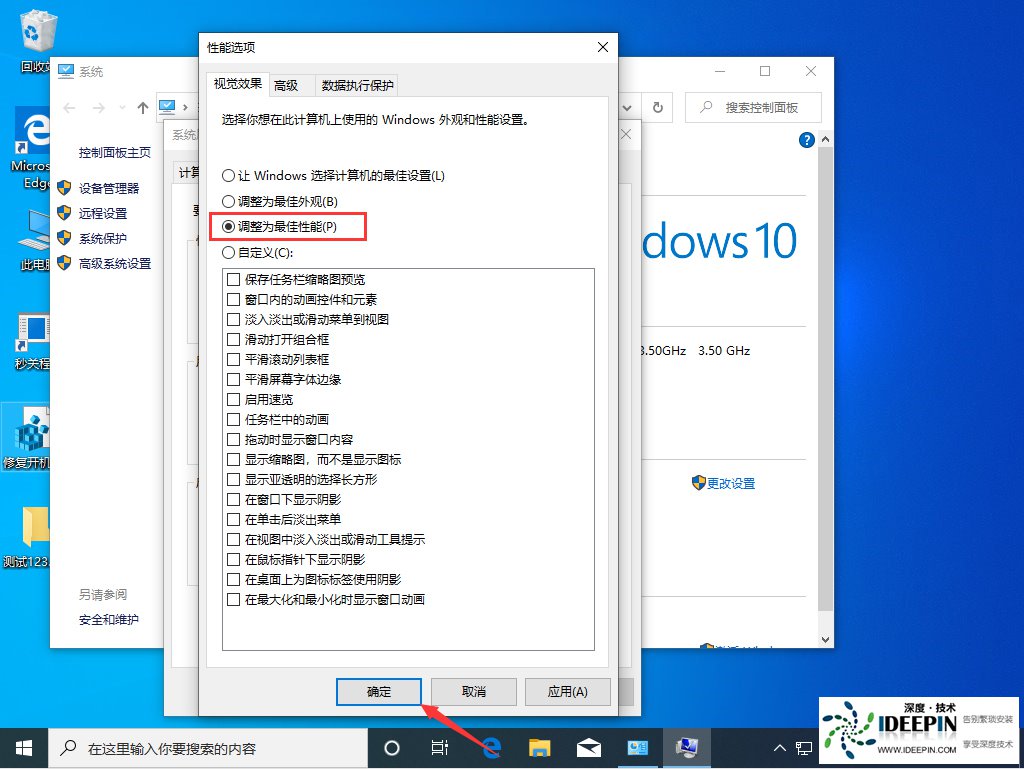Open the 系统保护 link
Image resolution: width=1024 pixels, height=769 pixels.
103,238
